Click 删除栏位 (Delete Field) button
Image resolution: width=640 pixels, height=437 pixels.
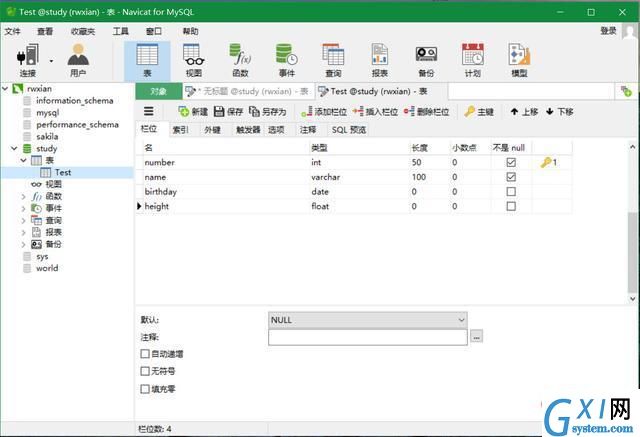coord(427,111)
